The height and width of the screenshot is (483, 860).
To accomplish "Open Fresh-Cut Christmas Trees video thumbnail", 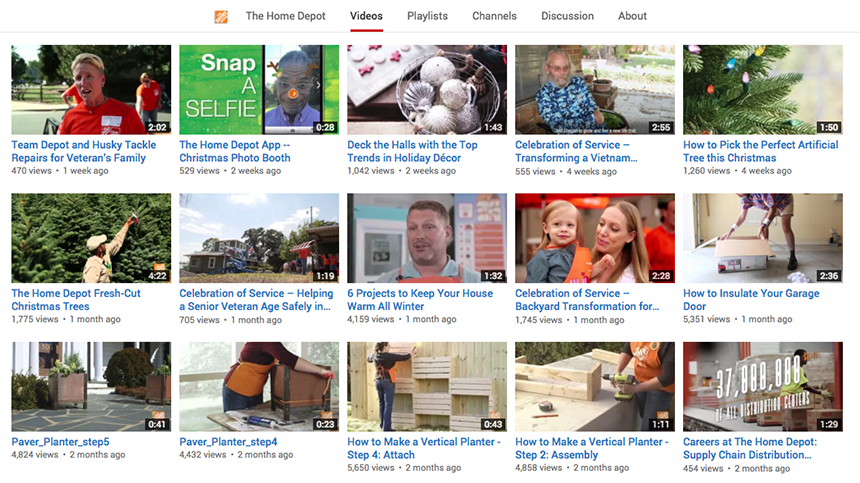I will click(x=91, y=238).
